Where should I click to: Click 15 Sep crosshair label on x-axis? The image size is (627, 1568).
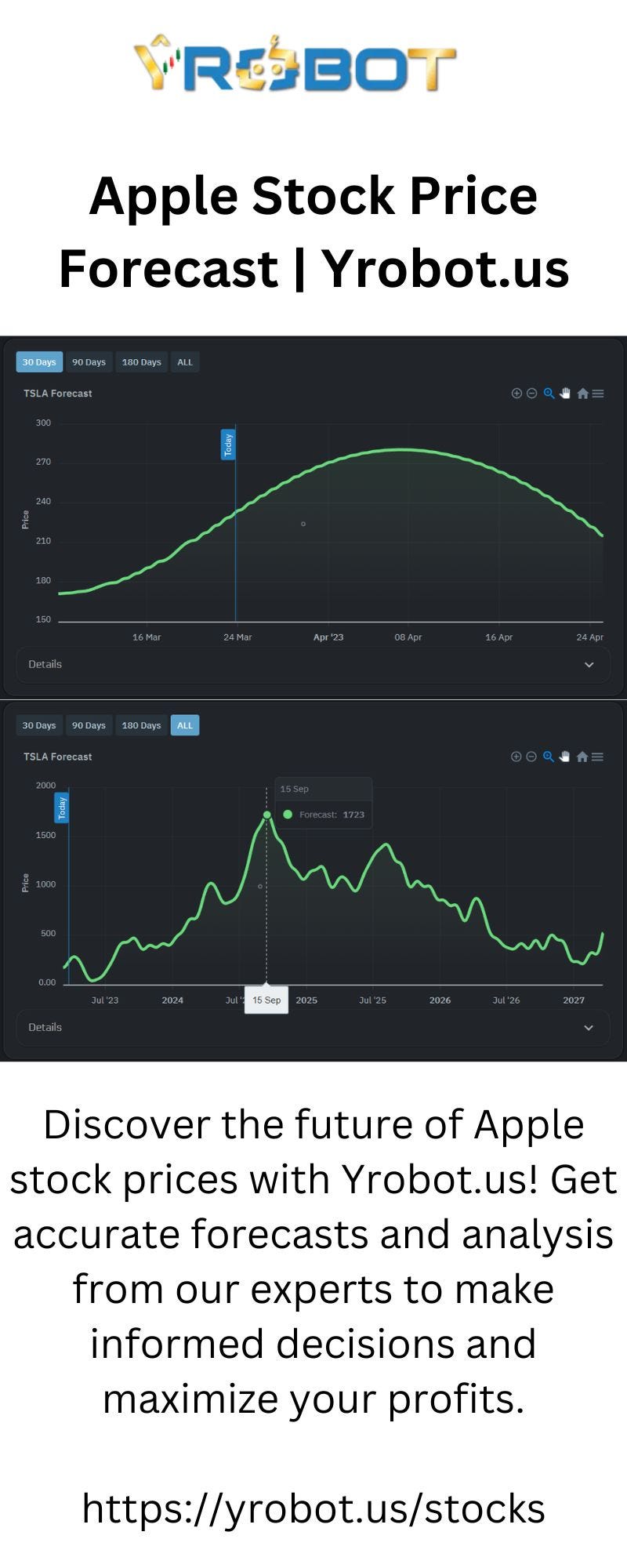(266, 1000)
